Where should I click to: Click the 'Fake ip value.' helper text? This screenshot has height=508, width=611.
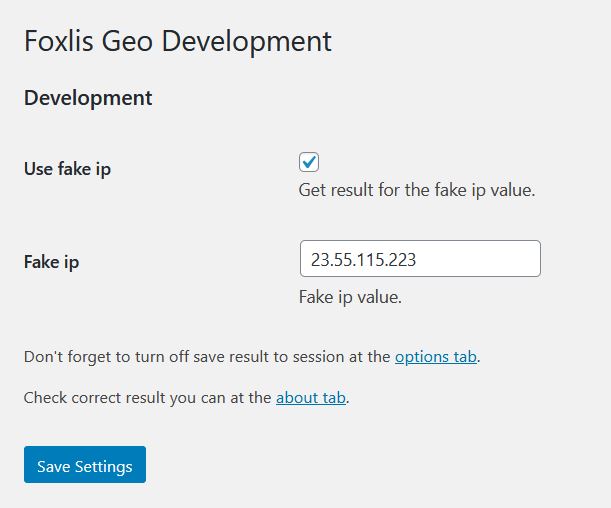coord(350,297)
